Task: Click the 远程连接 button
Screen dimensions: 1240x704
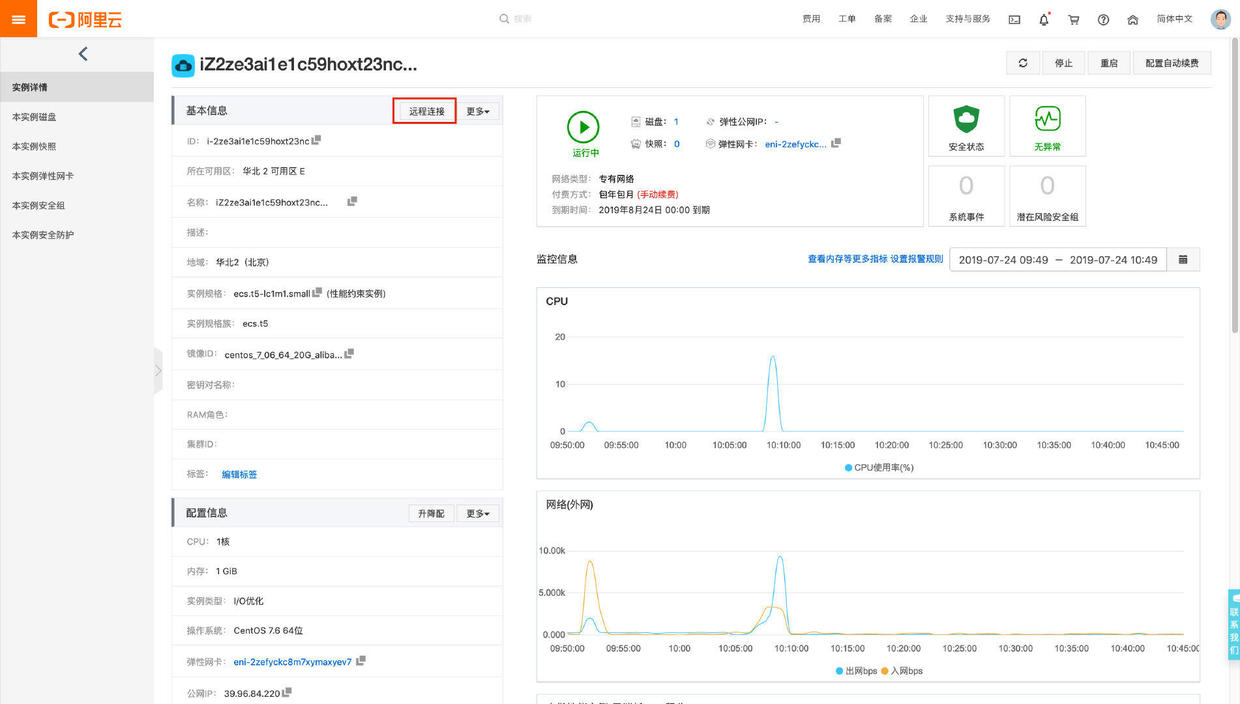Action: 426,111
